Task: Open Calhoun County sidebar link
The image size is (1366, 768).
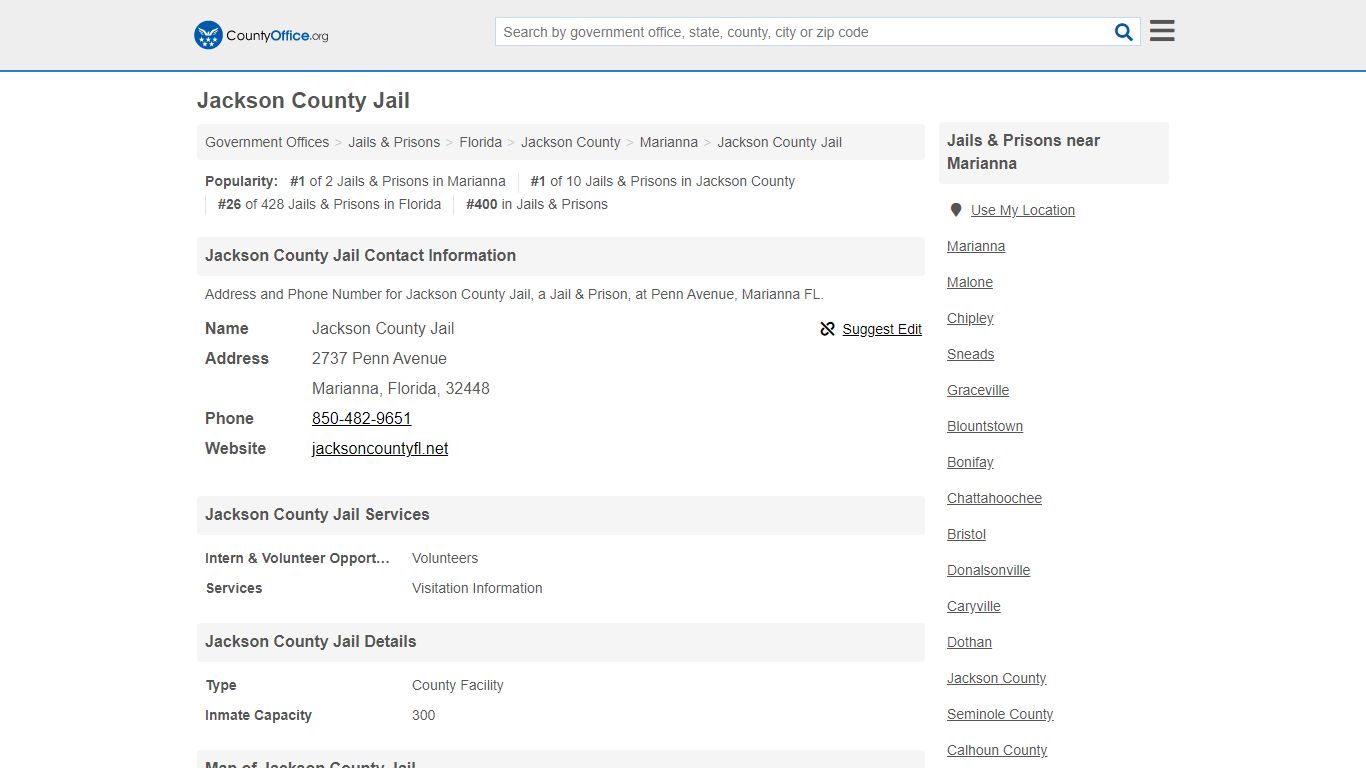Action: click(997, 750)
